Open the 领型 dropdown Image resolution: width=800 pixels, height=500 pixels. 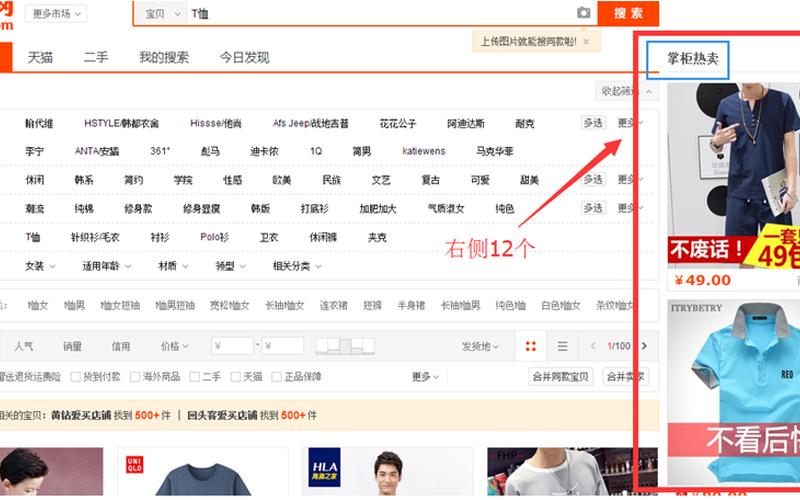coord(231,266)
